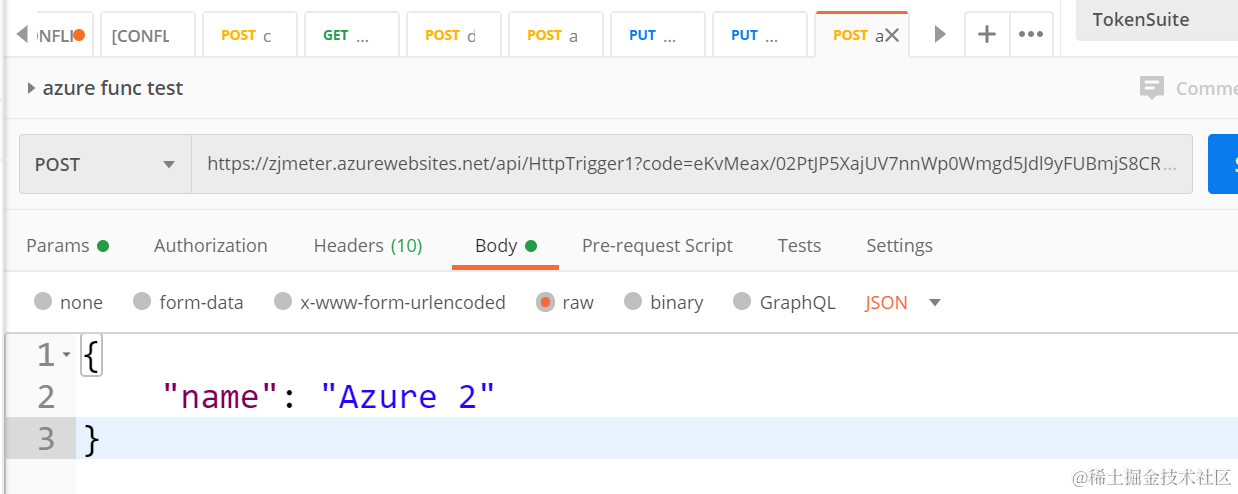Screen dimensions: 1238x494
Task: Choose x-www-form-urlencoded body option
Action: 283,302
